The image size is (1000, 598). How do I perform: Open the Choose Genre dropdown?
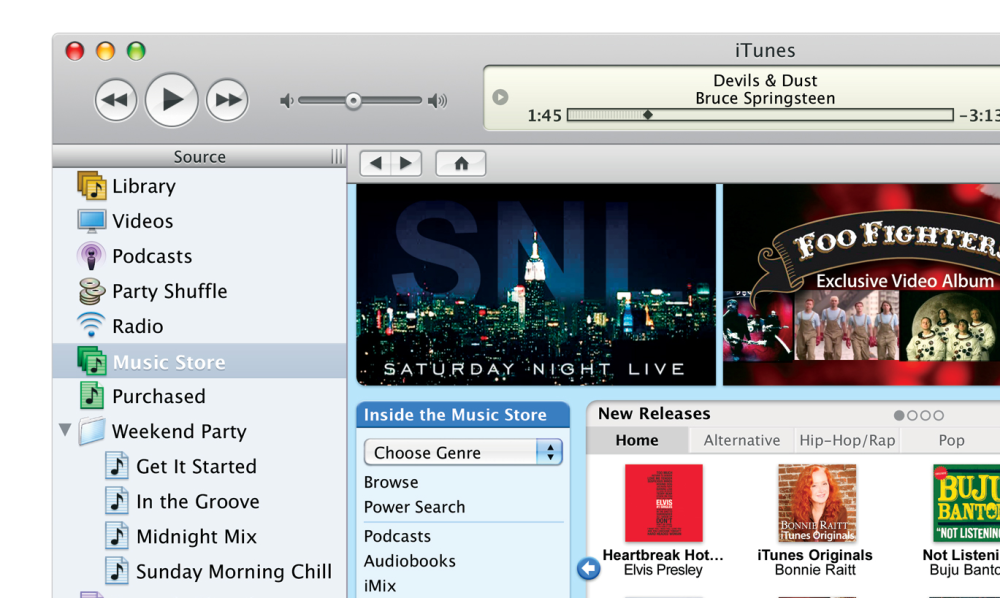463,453
